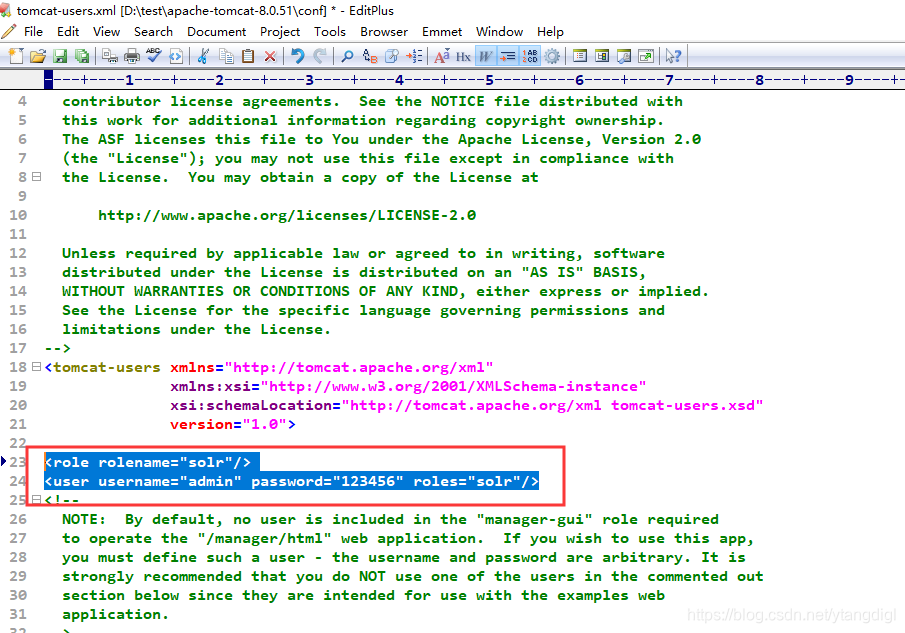Delete selection with the red X icon
Screen dimensions: 905x633
pyautogui.click(x=270, y=56)
